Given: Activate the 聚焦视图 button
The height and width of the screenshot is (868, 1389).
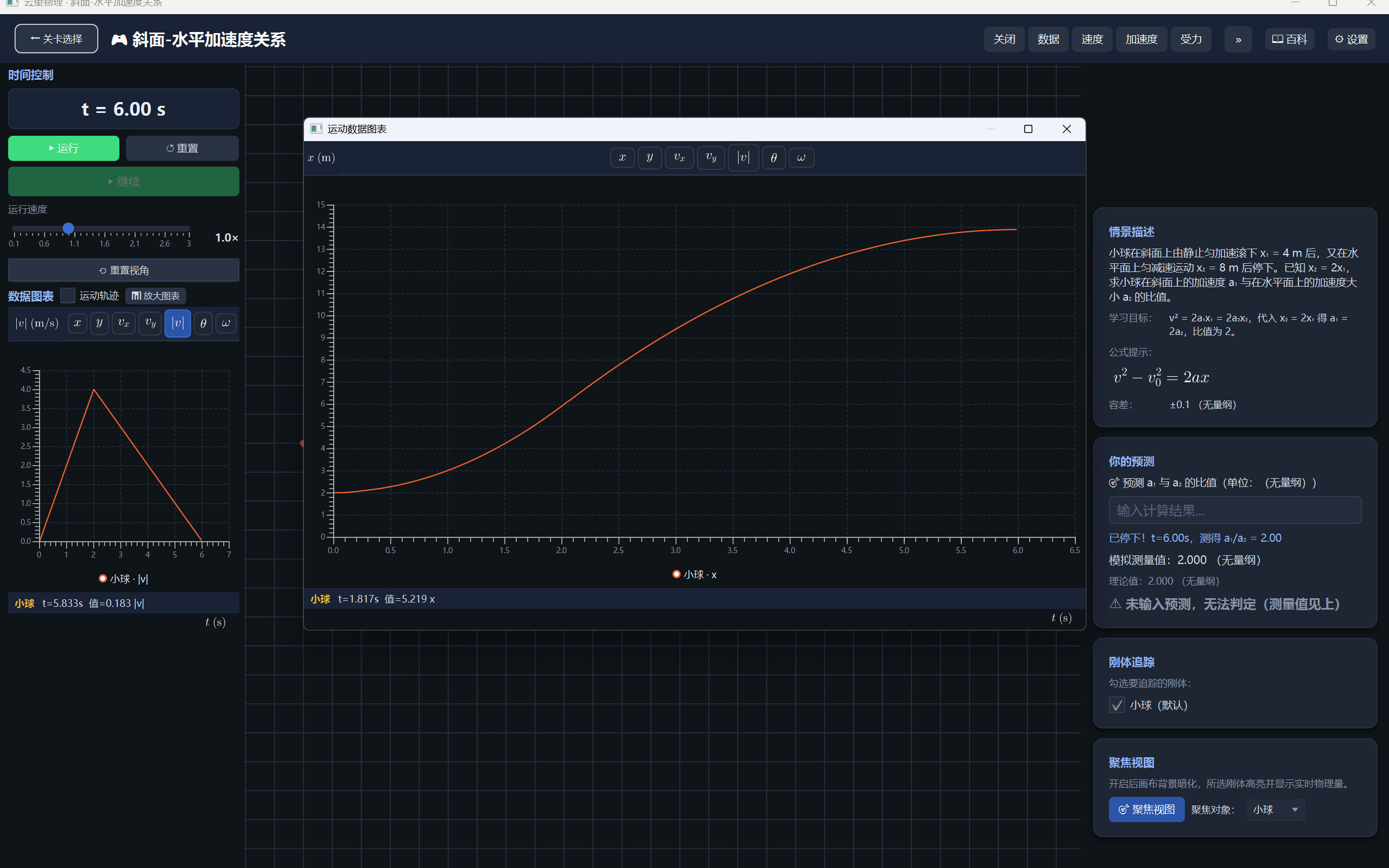Looking at the screenshot, I should pos(1146,809).
